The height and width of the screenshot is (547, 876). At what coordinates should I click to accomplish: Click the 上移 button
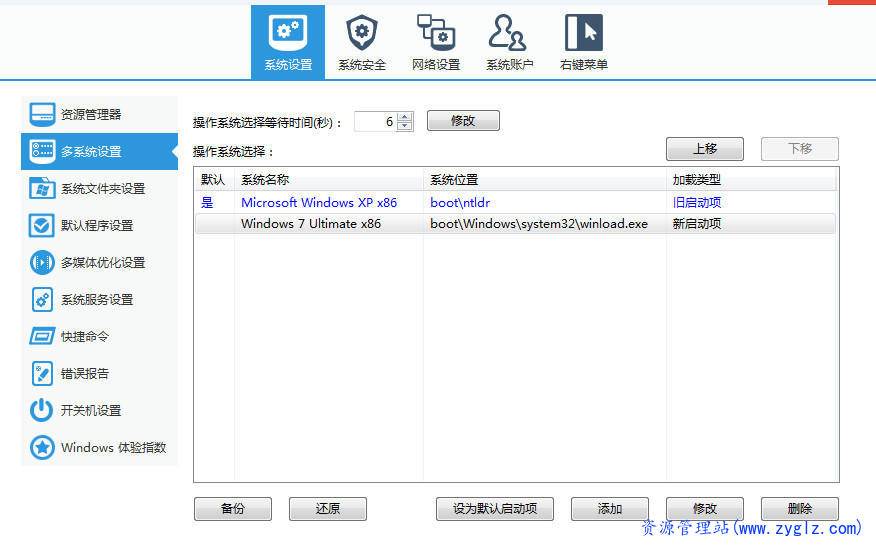click(x=704, y=149)
